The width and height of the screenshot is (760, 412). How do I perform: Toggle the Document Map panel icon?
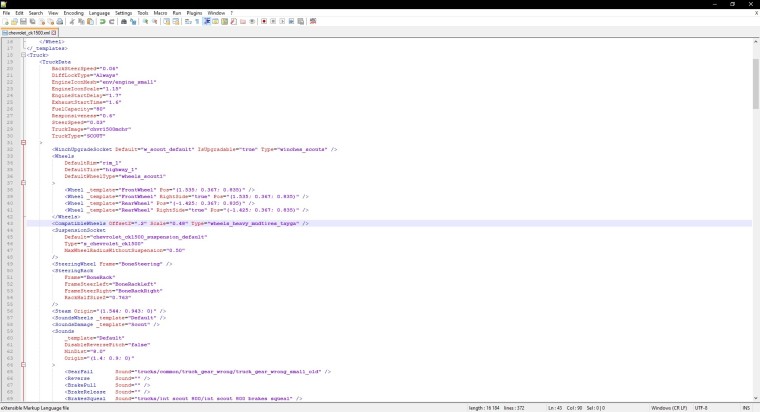(x=224, y=21)
